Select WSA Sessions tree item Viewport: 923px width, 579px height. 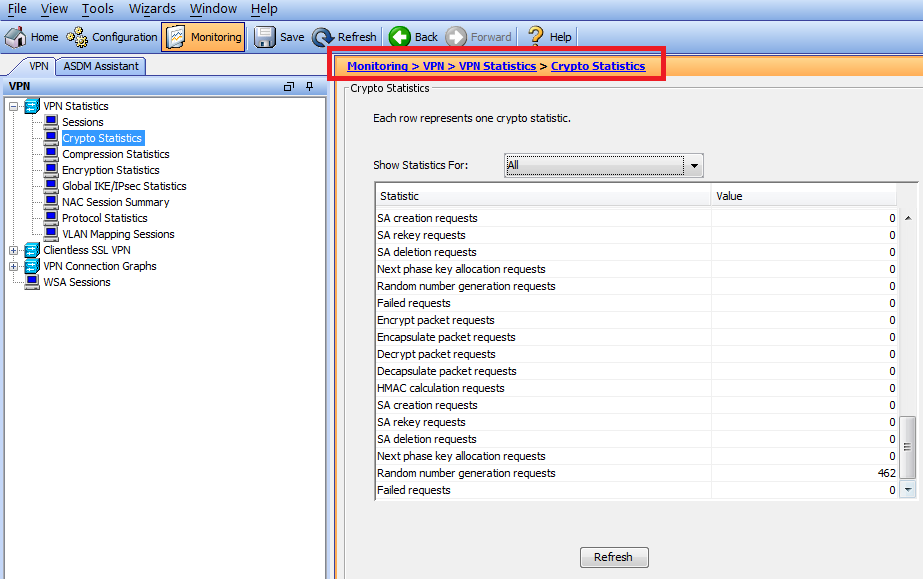[77, 282]
